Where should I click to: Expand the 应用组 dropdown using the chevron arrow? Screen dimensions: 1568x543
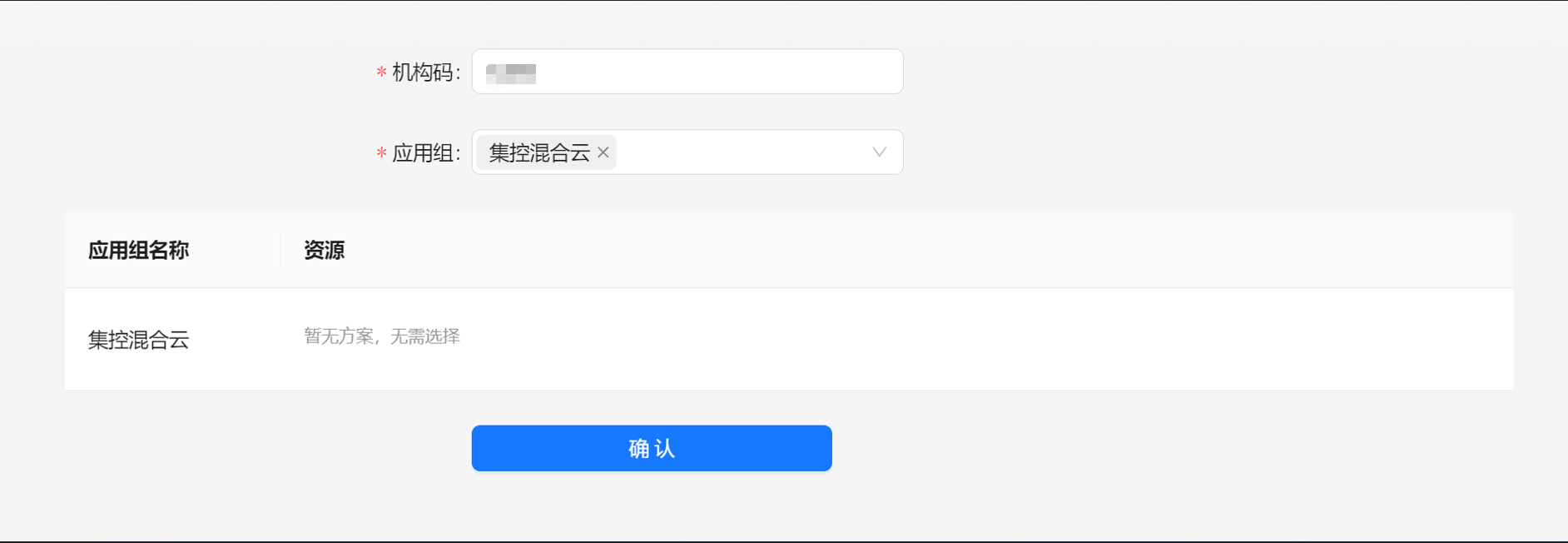[x=879, y=152]
